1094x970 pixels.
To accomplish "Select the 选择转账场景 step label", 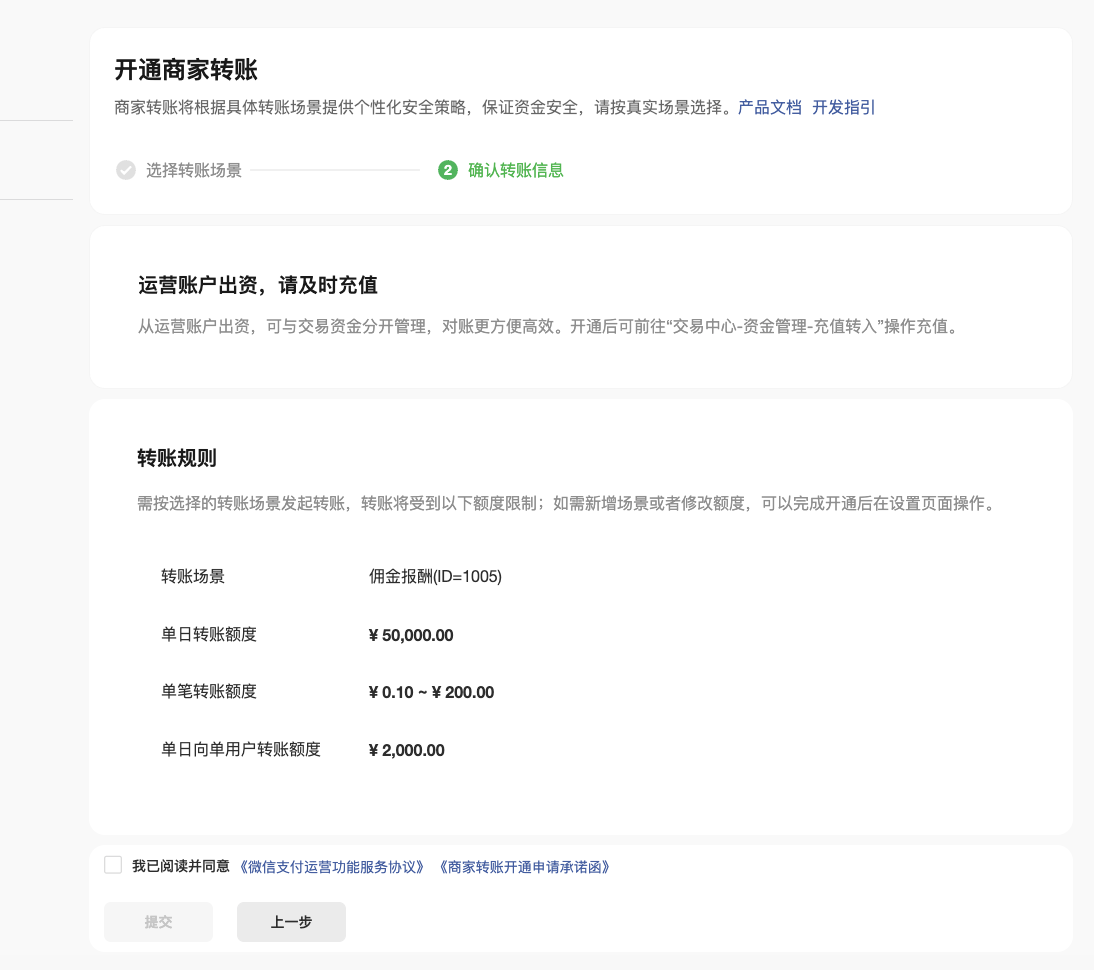I will [x=194, y=170].
